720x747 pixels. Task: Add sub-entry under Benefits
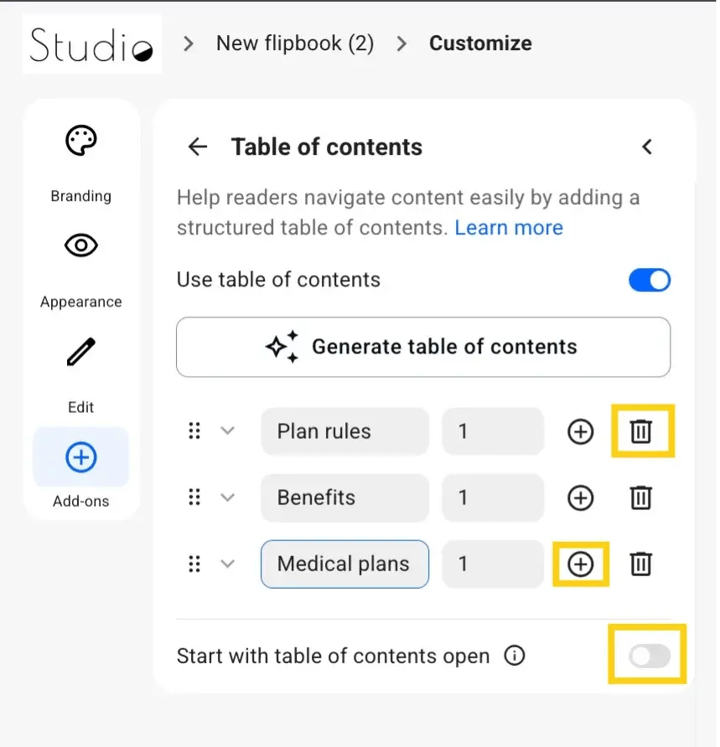click(580, 498)
